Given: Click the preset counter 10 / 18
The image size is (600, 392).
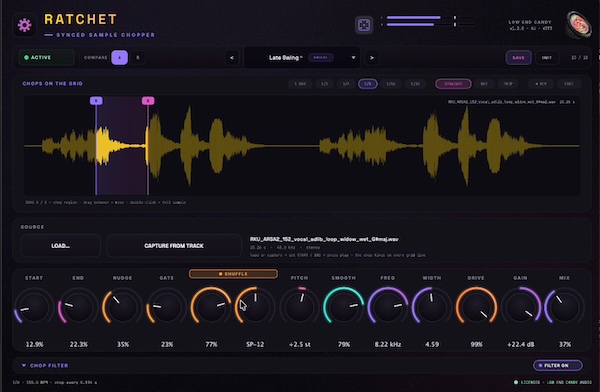Looking at the screenshot, I should pyautogui.click(x=579, y=58).
